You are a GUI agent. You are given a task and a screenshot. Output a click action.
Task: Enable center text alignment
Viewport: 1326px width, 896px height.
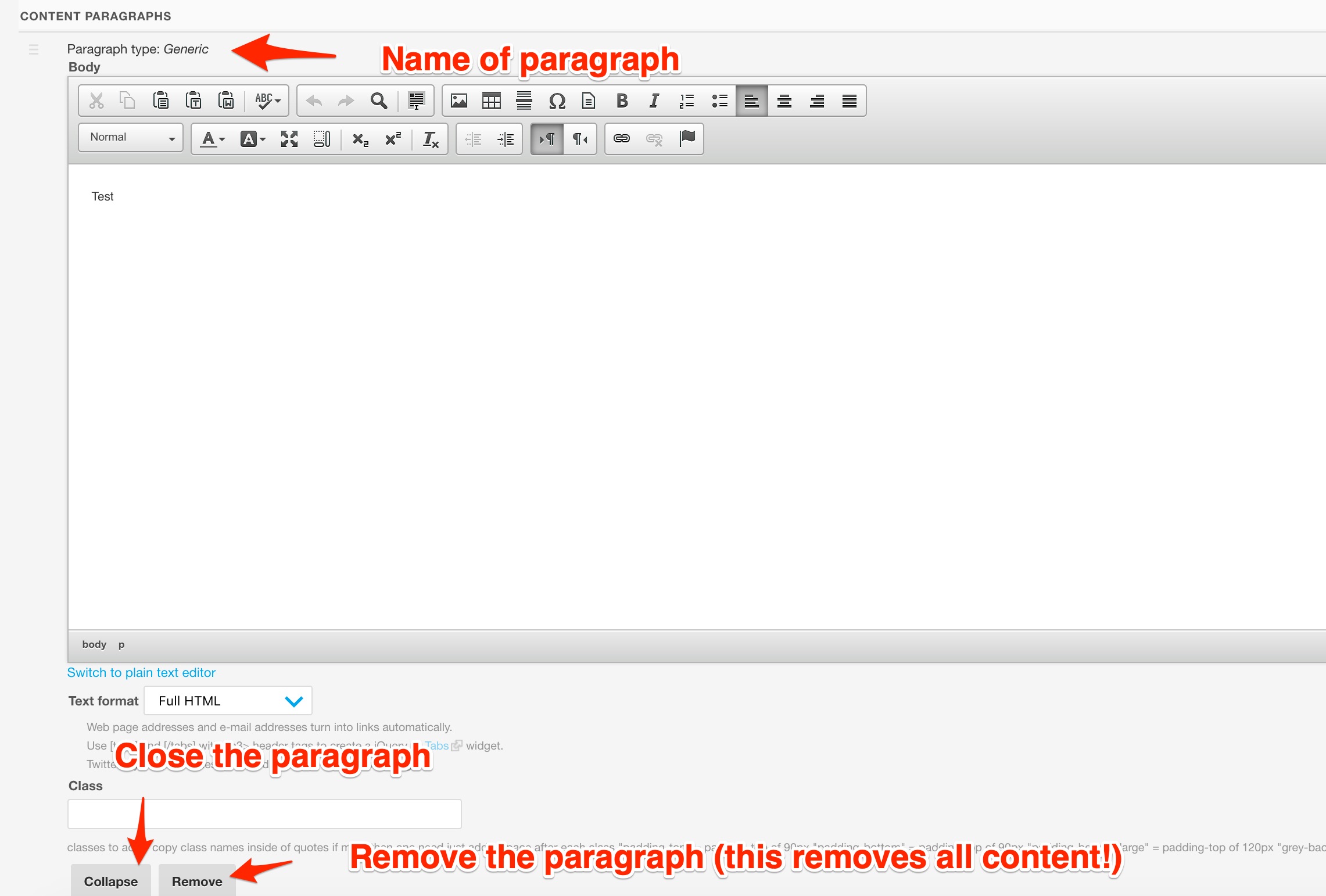(784, 101)
